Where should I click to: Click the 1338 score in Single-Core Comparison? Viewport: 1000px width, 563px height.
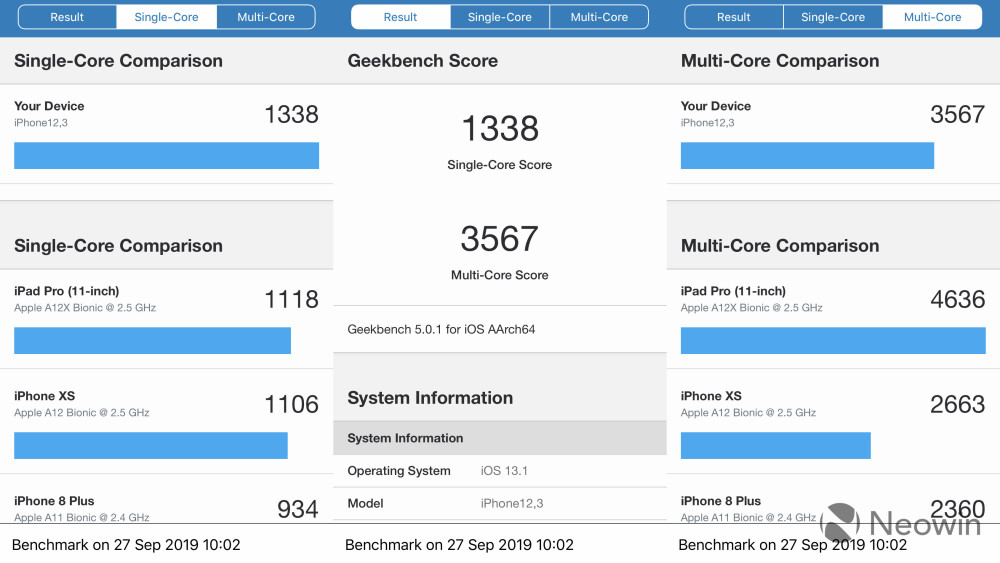pos(291,115)
